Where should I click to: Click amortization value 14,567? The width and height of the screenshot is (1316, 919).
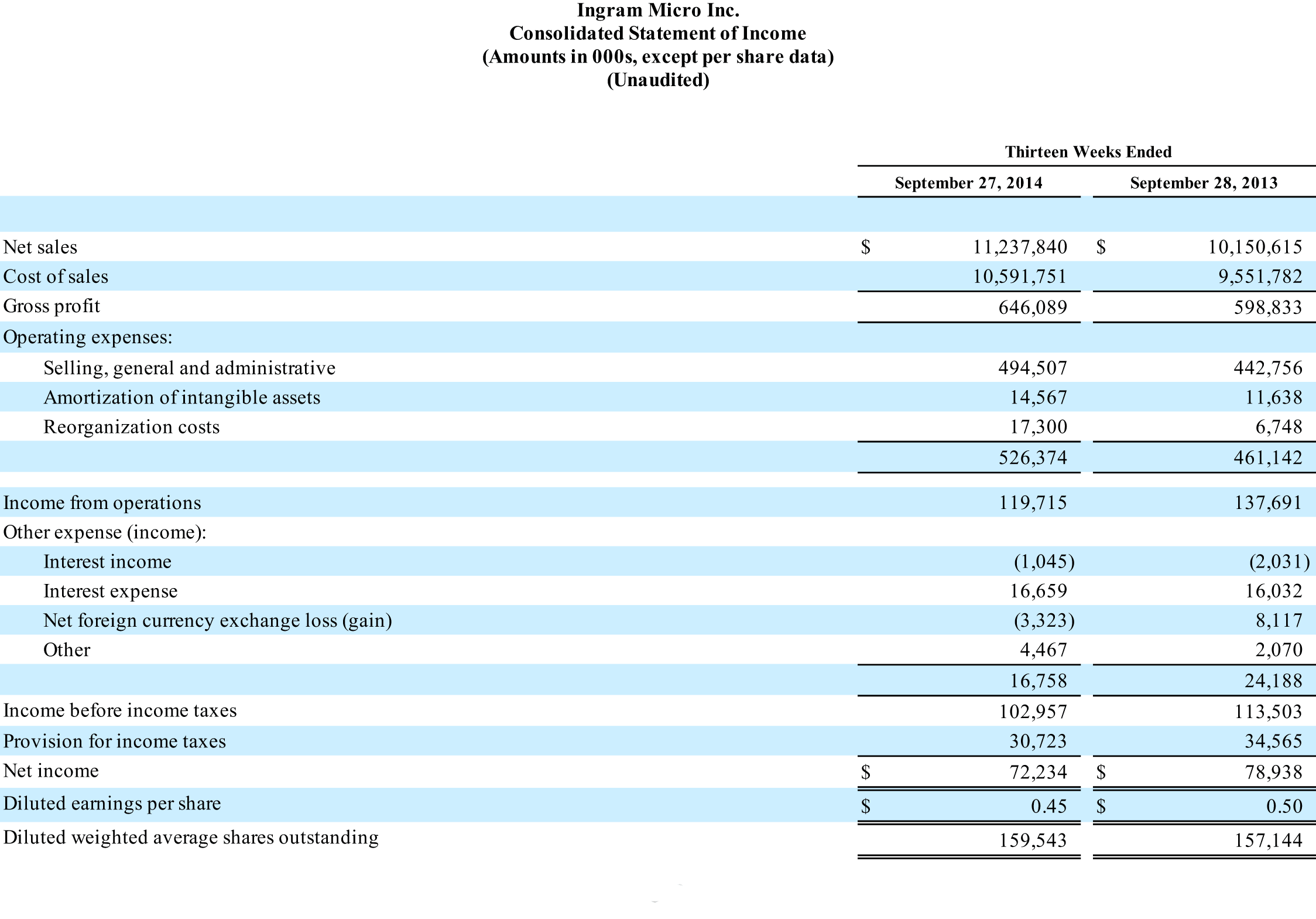1039,397
